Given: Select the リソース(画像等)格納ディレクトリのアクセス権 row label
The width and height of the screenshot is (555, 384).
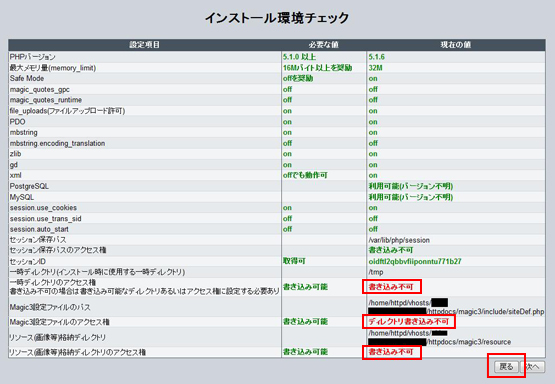Looking at the screenshot, I should click(78, 353).
